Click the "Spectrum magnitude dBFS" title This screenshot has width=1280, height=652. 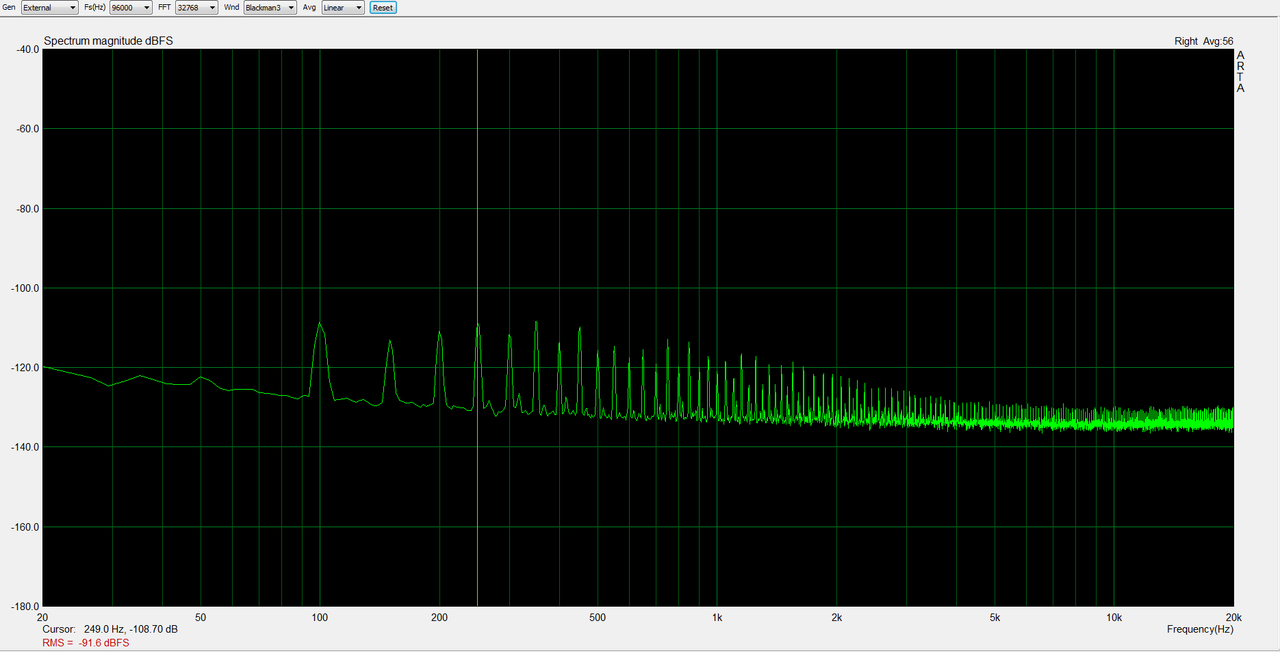click(x=108, y=41)
